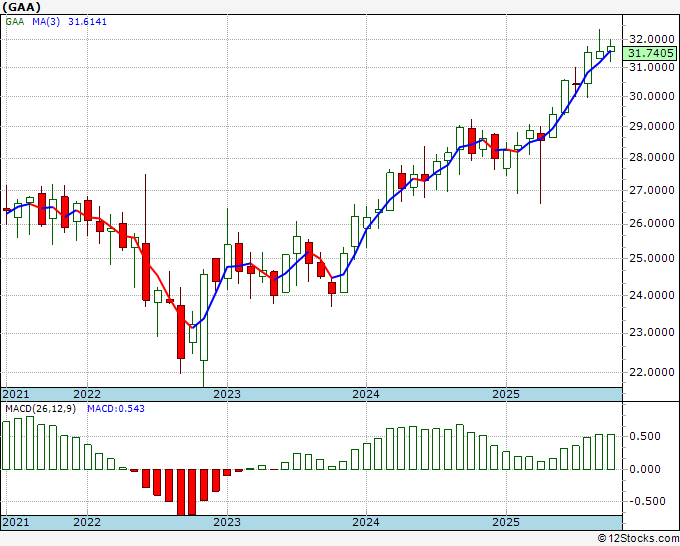Click the 22.0000 price axis label
The height and width of the screenshot is (546, 680).
coord(652,372)
